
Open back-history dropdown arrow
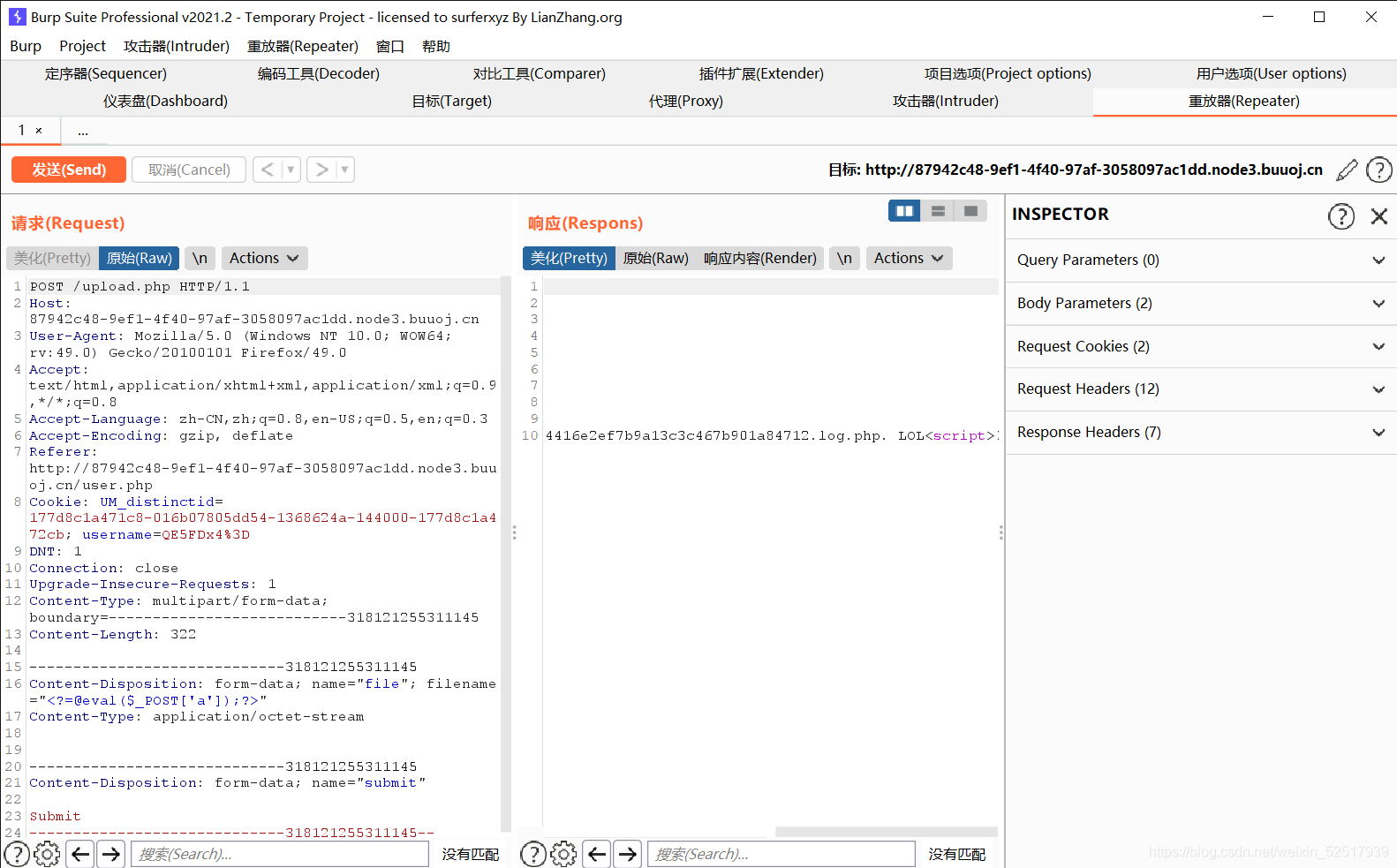point(291,170)
